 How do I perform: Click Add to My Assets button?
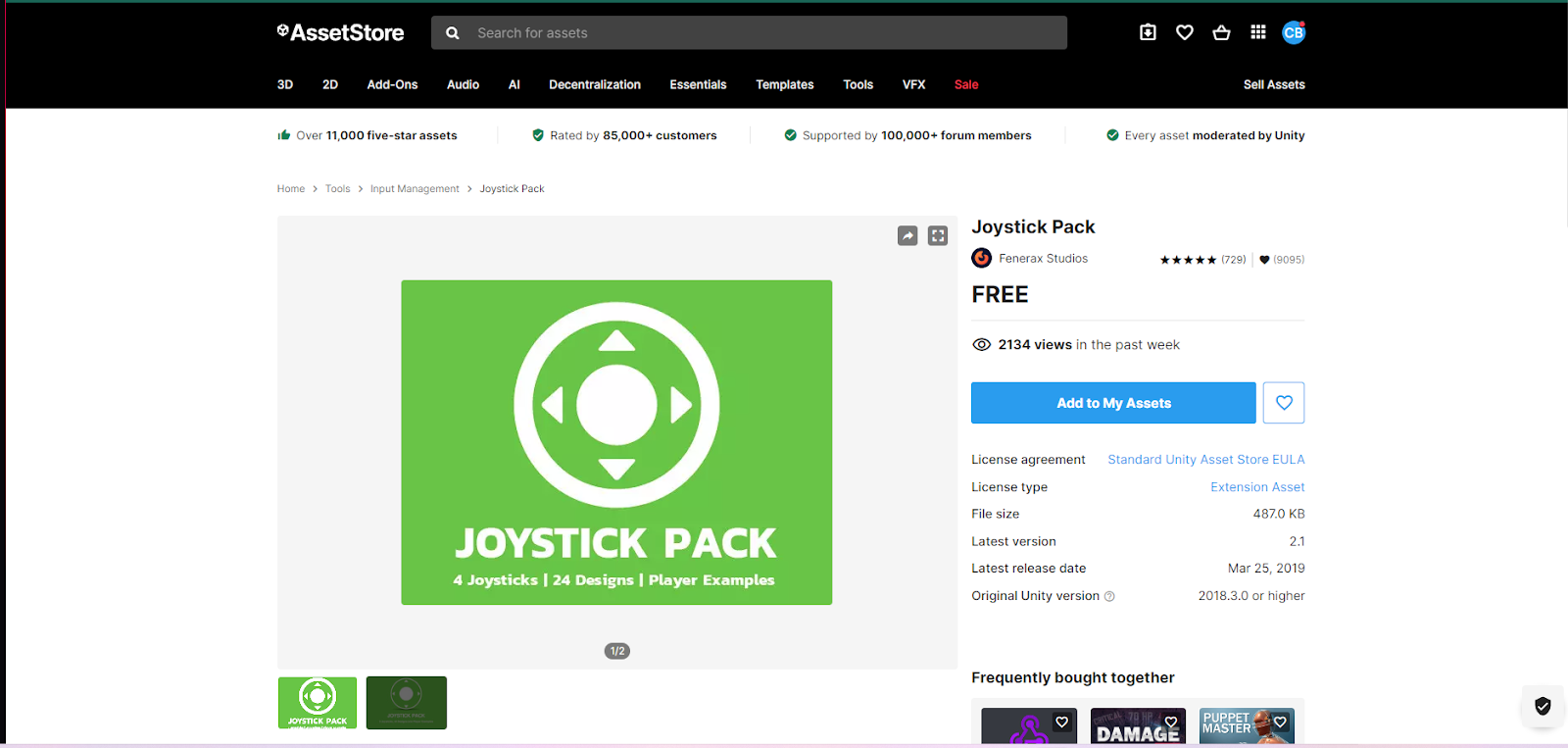pos(1113,403)
